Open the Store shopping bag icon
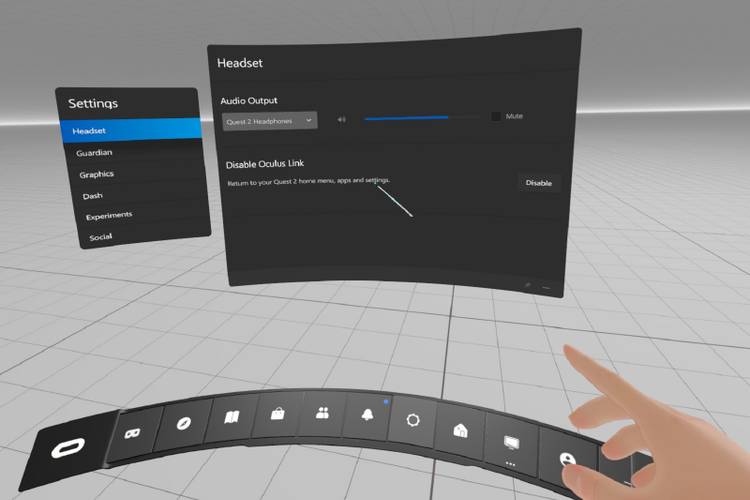 pos(276,413)
